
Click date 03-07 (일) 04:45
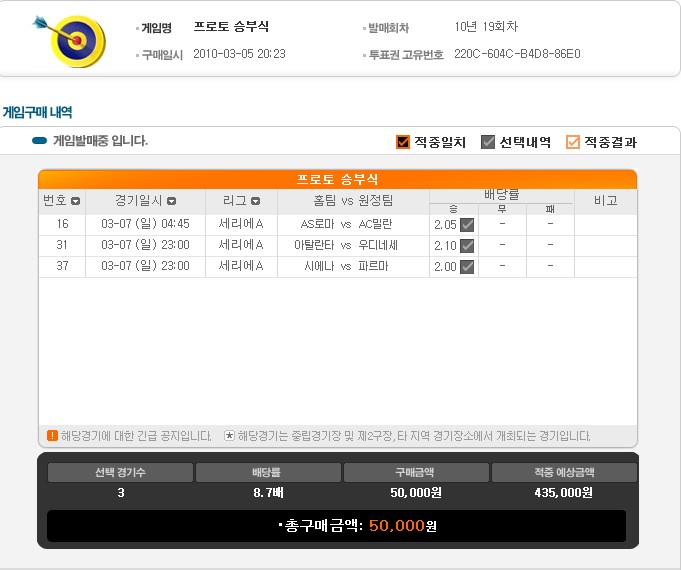coord(145,224)
